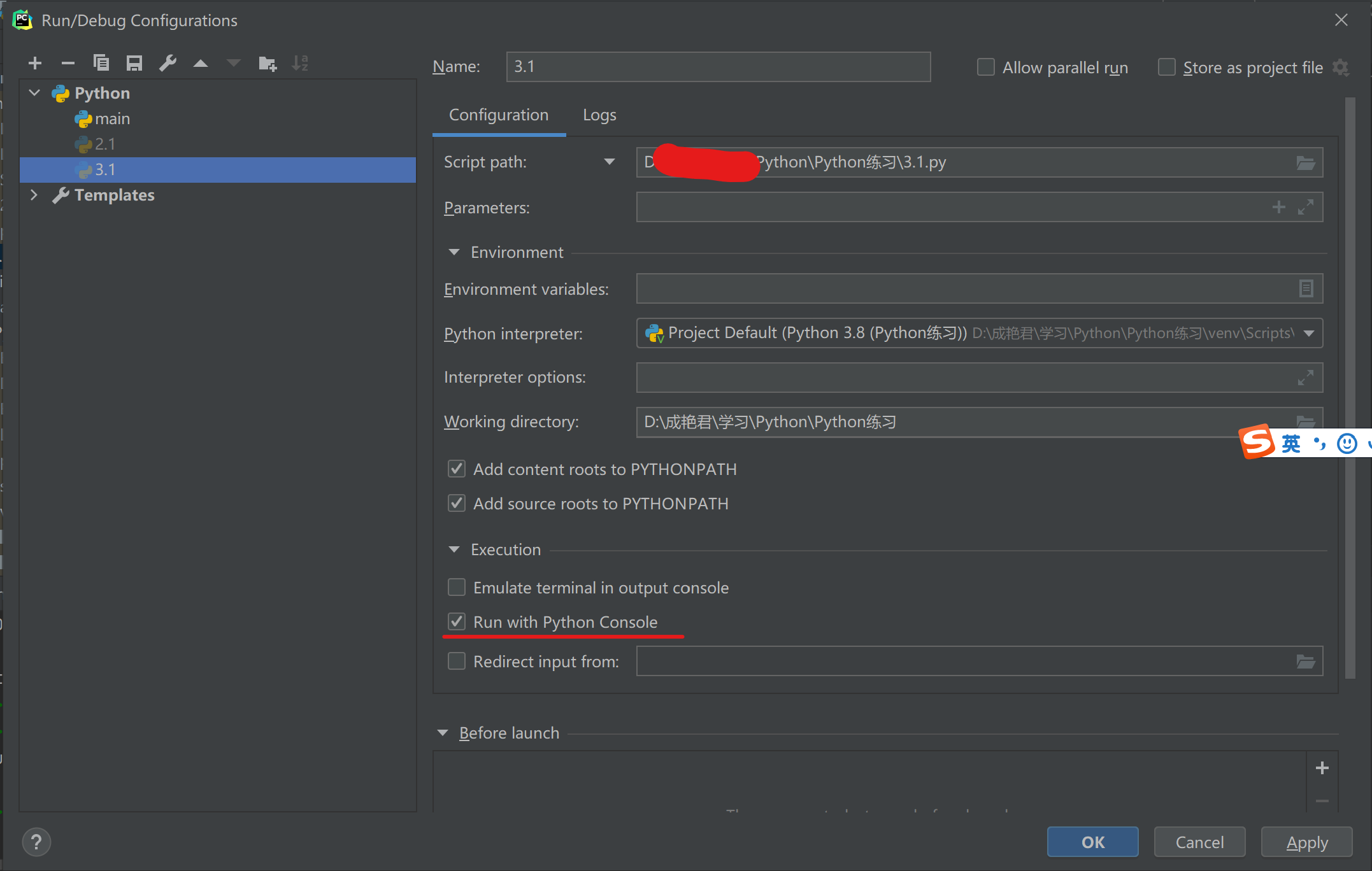
Task: Save the configuration with the disk icon
Action: click(134, 63)
